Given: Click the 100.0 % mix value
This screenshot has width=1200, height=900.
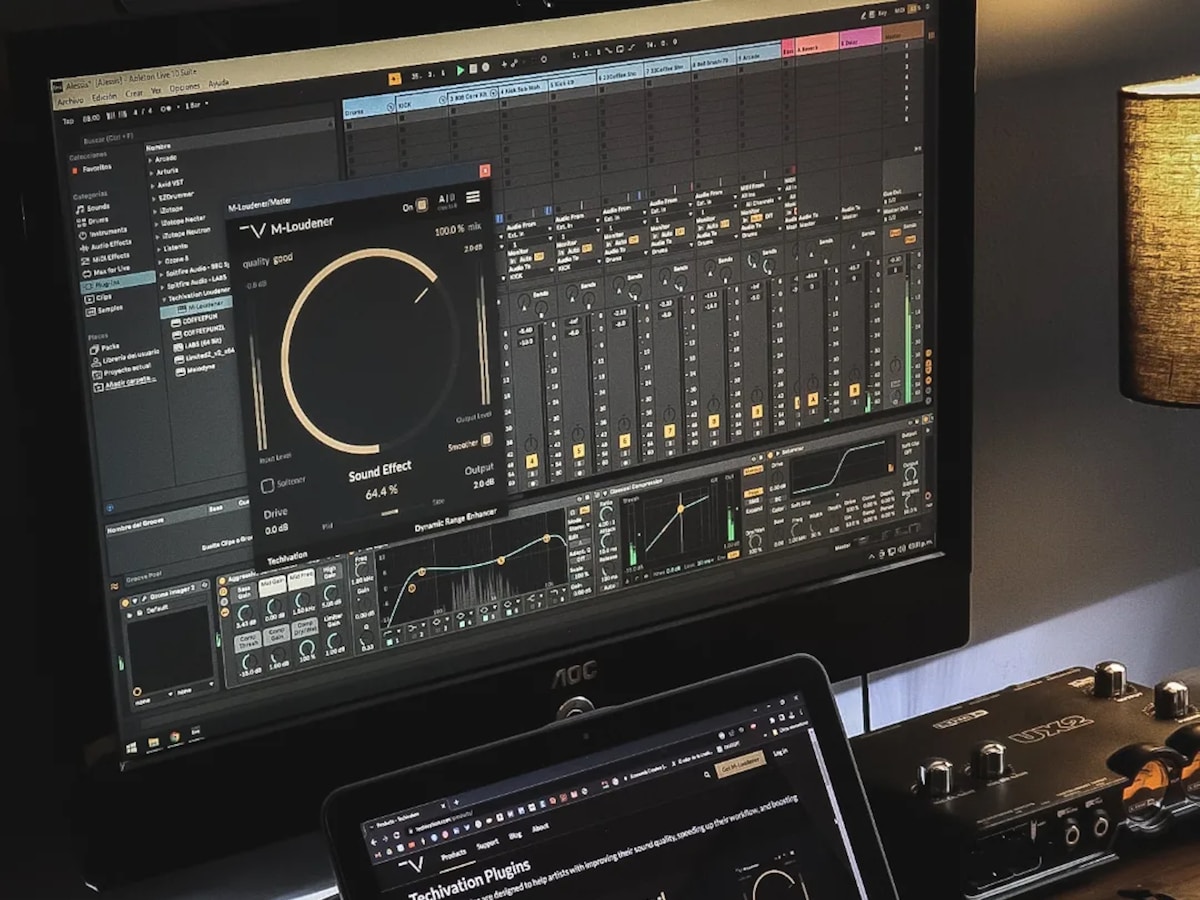Looking at the screenshot, I should (x=458, y=228).
